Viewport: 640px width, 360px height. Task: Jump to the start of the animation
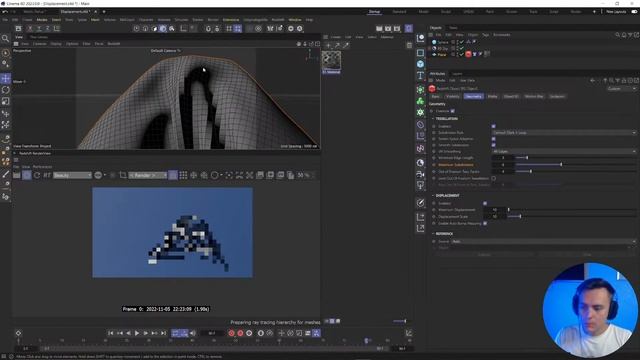coord(111,333)
